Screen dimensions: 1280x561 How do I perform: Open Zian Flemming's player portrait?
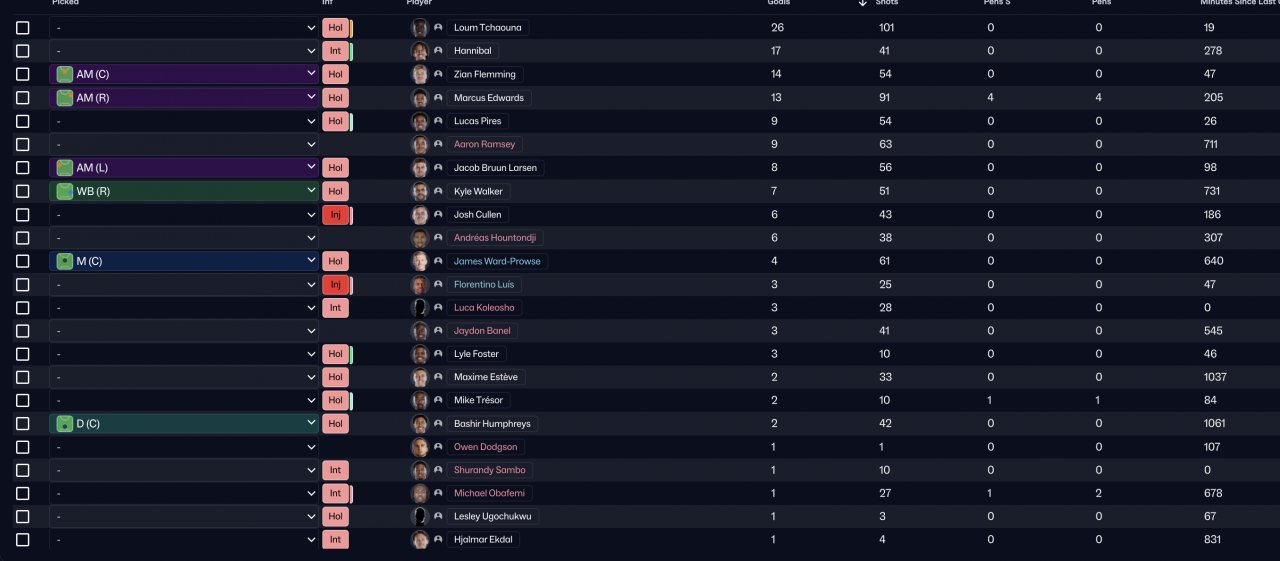click(420, 75)
